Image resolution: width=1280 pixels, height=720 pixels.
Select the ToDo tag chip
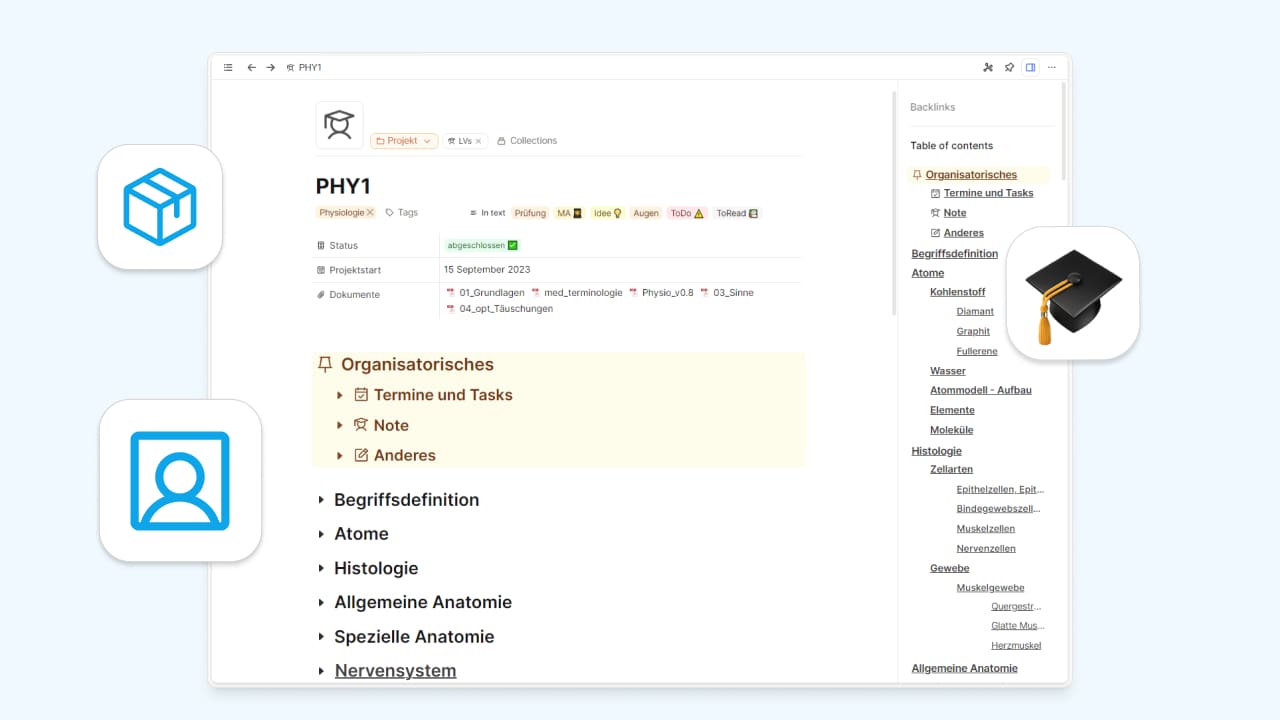pos(686,213)
